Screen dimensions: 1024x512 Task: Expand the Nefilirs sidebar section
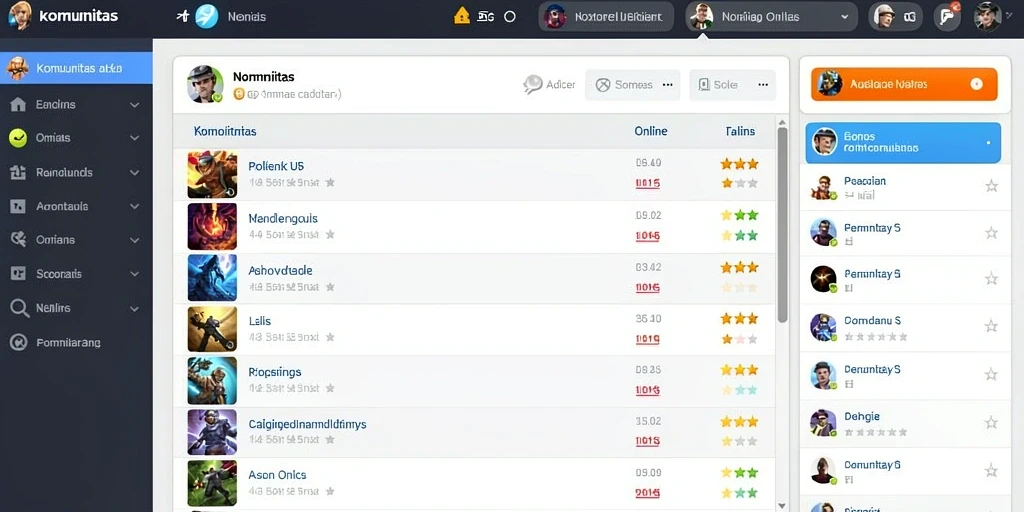[x=135, y=308]
